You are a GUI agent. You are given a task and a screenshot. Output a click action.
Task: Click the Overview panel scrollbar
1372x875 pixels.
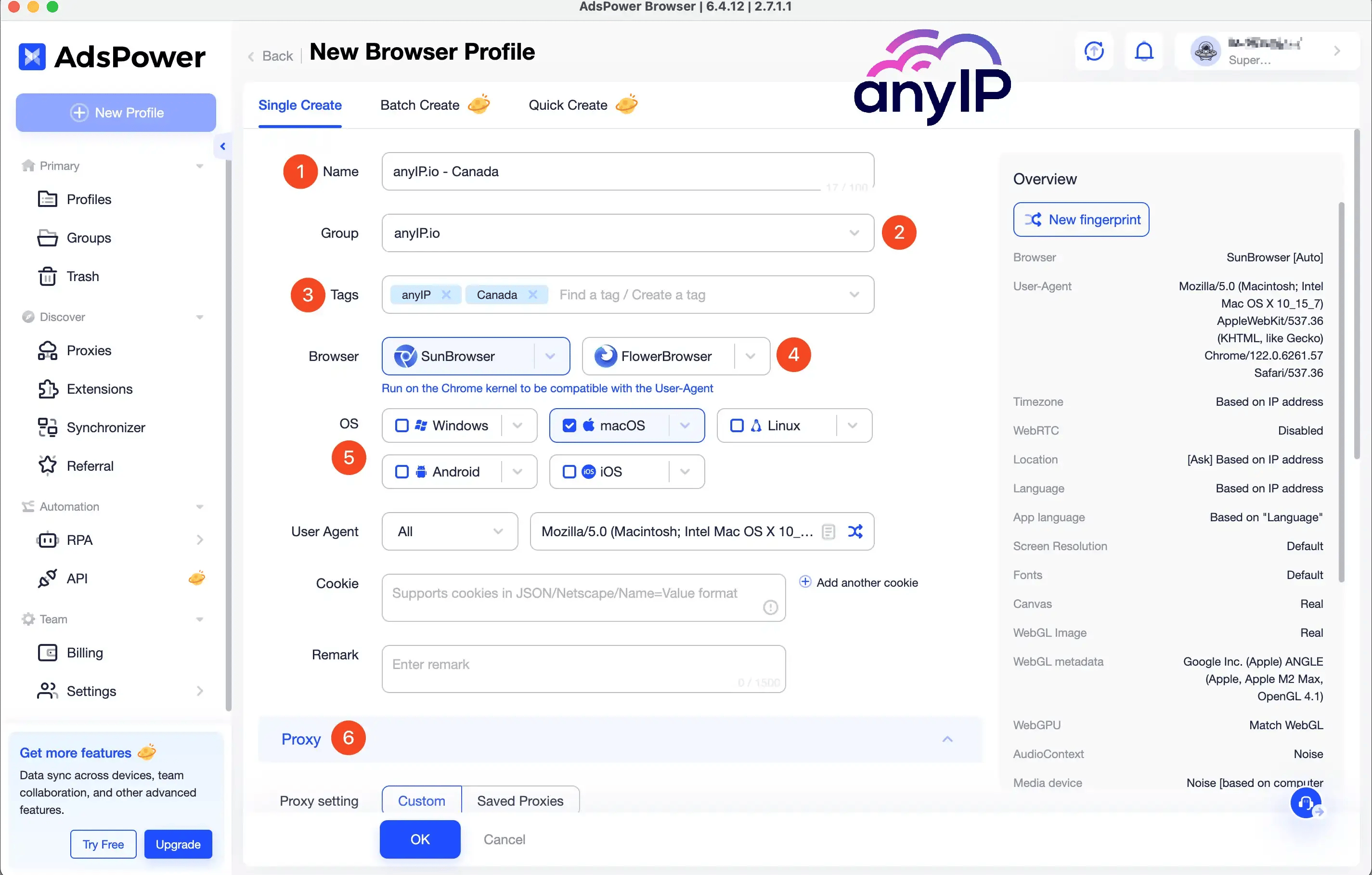(1341, 392)
